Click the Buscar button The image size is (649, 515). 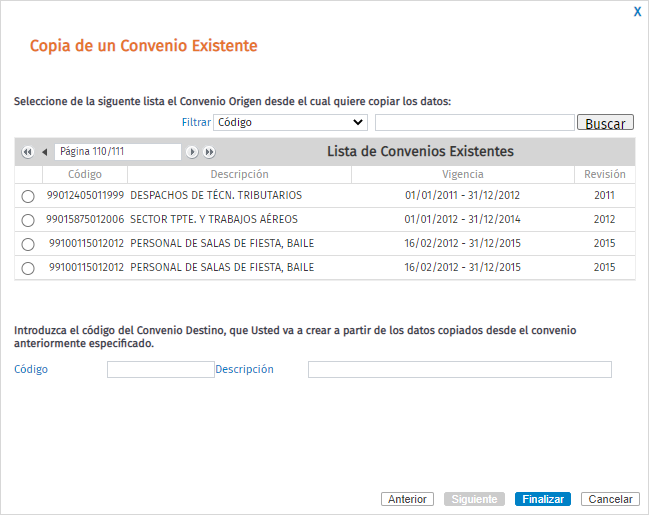tap(605, 123)
